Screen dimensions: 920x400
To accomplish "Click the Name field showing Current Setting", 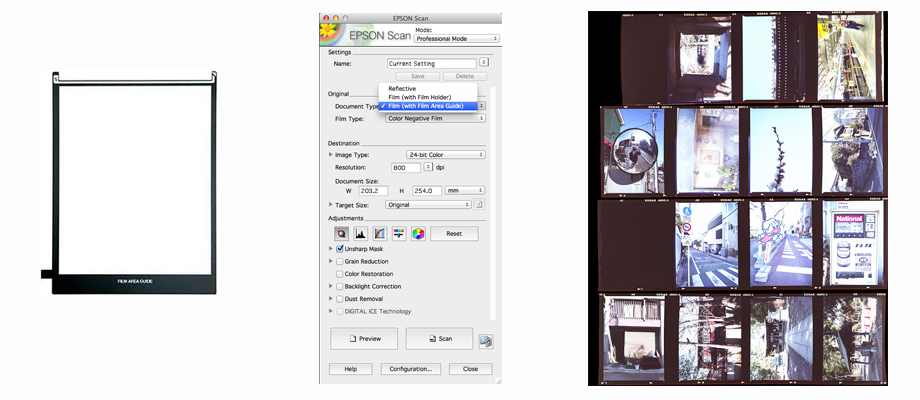I will 432,63.
